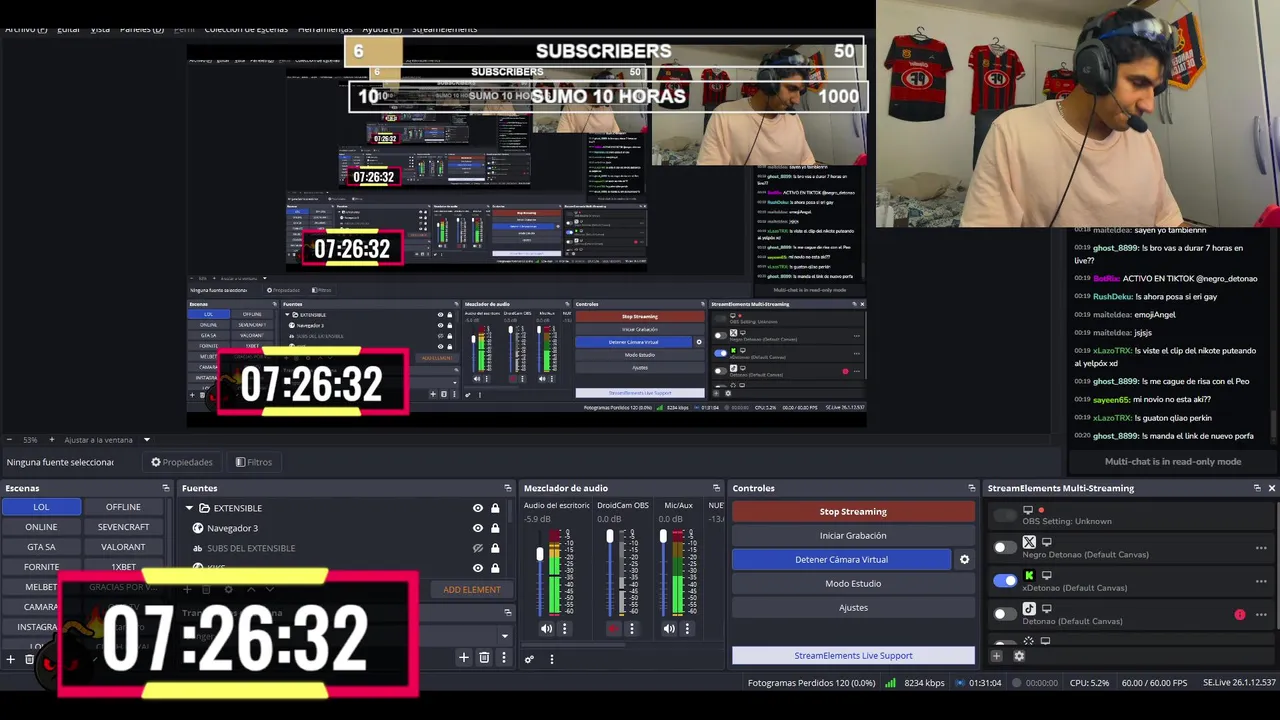Disable xDetonao Kick stream toggle
This screenshot has width=1280, height=720.
1004,580
